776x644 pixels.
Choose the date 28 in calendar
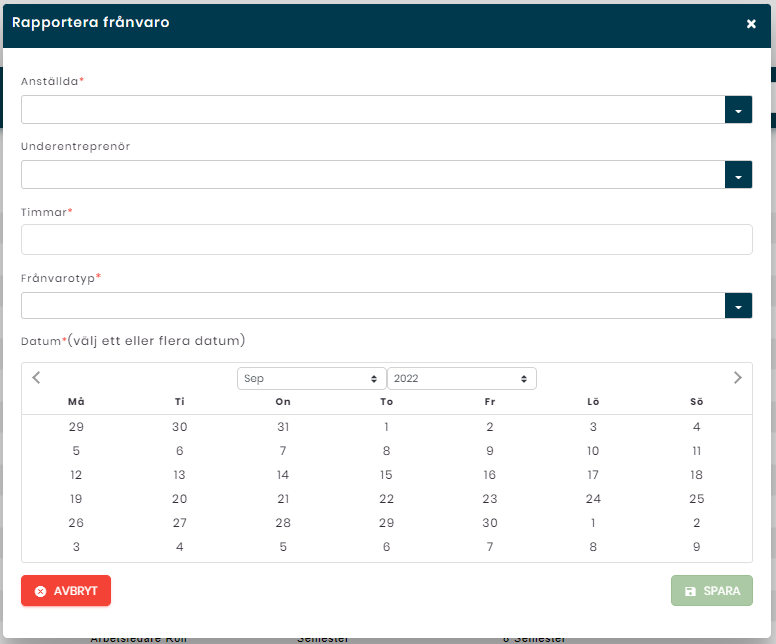point(283,523)
